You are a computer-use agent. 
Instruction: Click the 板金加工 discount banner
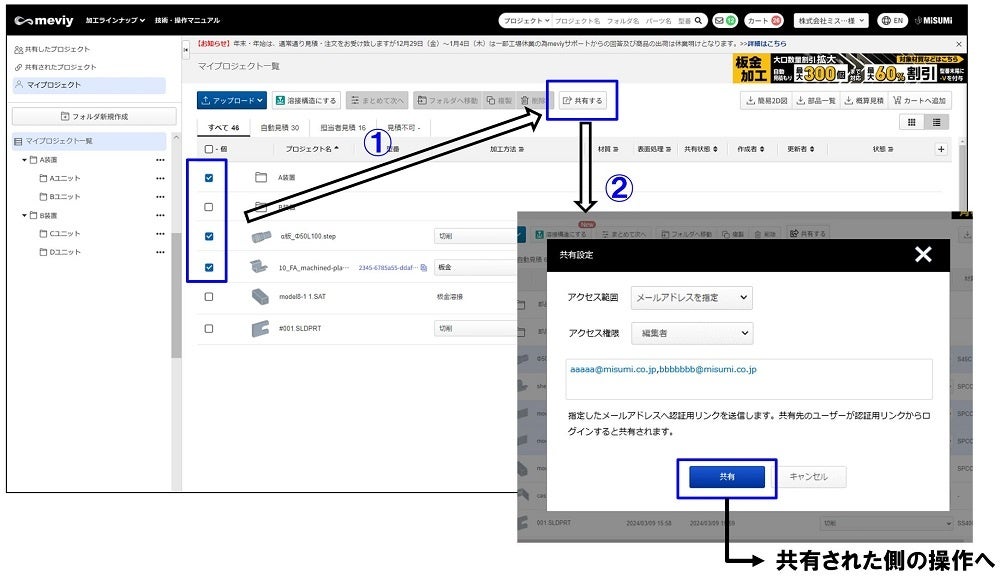(849, 68)
